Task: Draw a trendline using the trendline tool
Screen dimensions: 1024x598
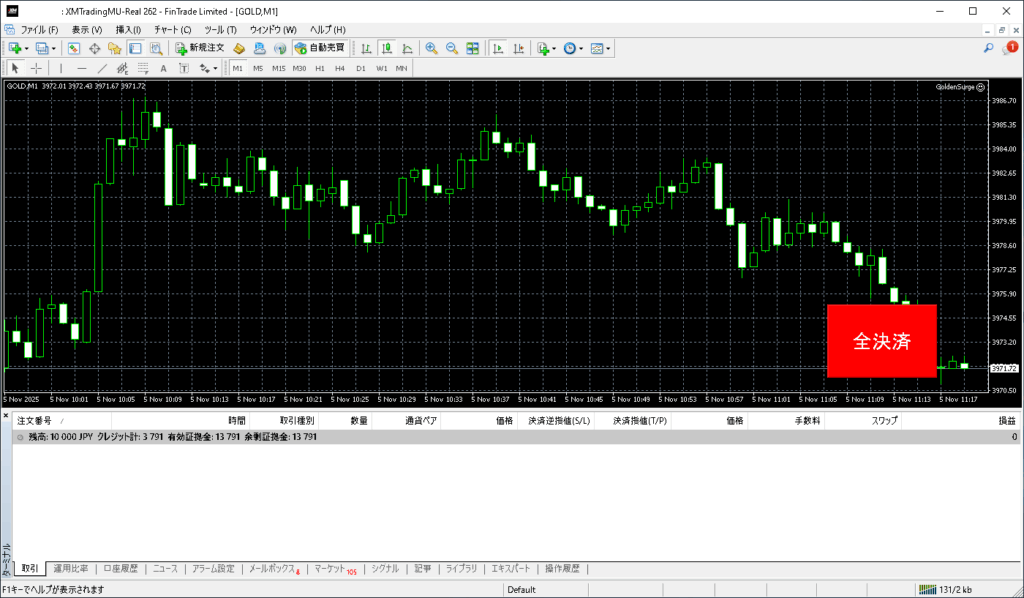Action: coord(103,68)
